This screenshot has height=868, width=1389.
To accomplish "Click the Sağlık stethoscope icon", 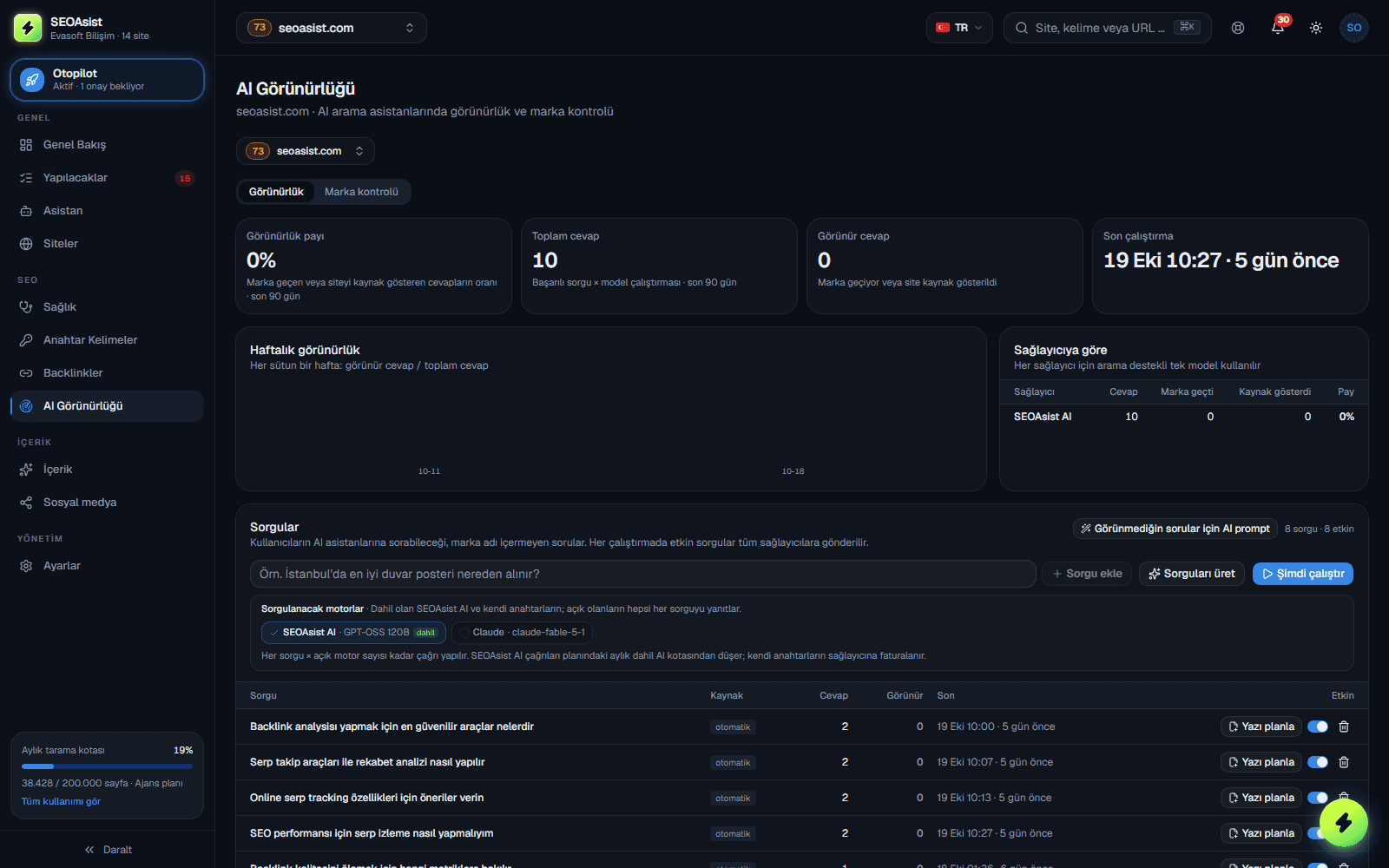I will tap(26, 307).
